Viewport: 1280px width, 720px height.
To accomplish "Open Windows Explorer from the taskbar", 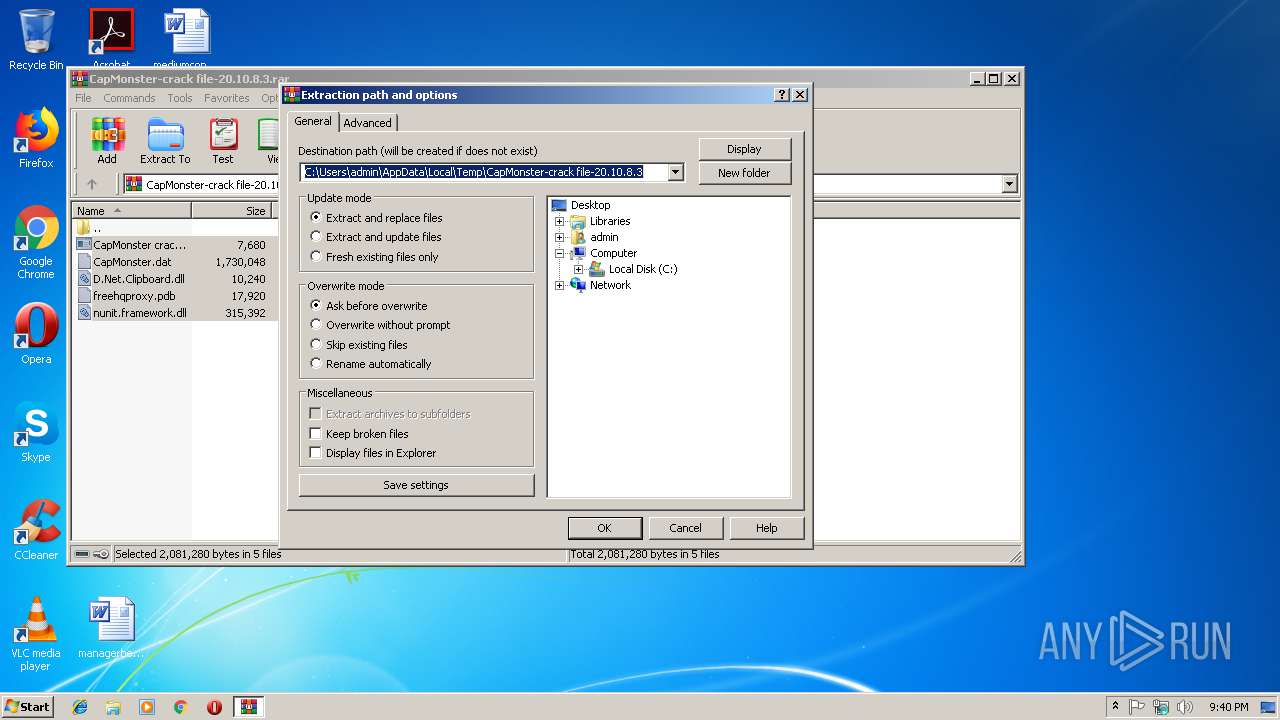I will coord(113,707).
